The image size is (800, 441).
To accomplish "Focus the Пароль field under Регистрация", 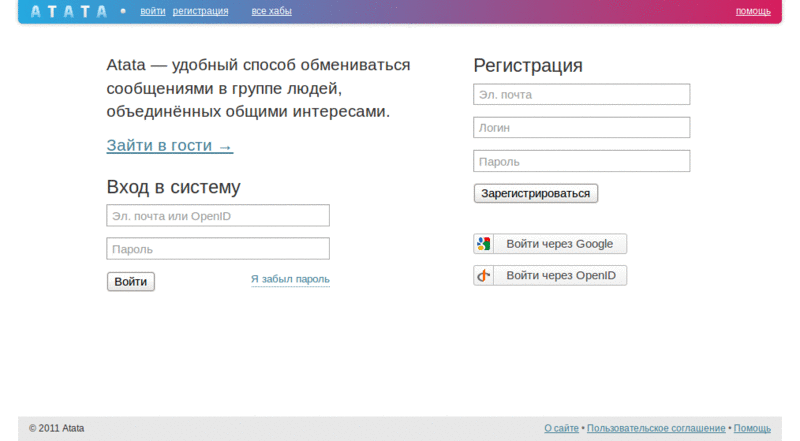I will (x=582, y=161).
